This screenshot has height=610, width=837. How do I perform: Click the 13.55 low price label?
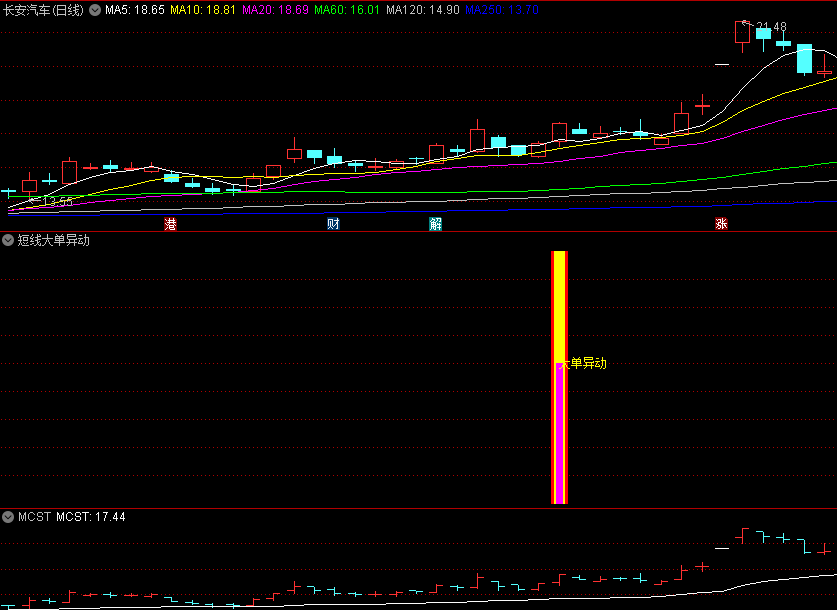tap(58, 202)
